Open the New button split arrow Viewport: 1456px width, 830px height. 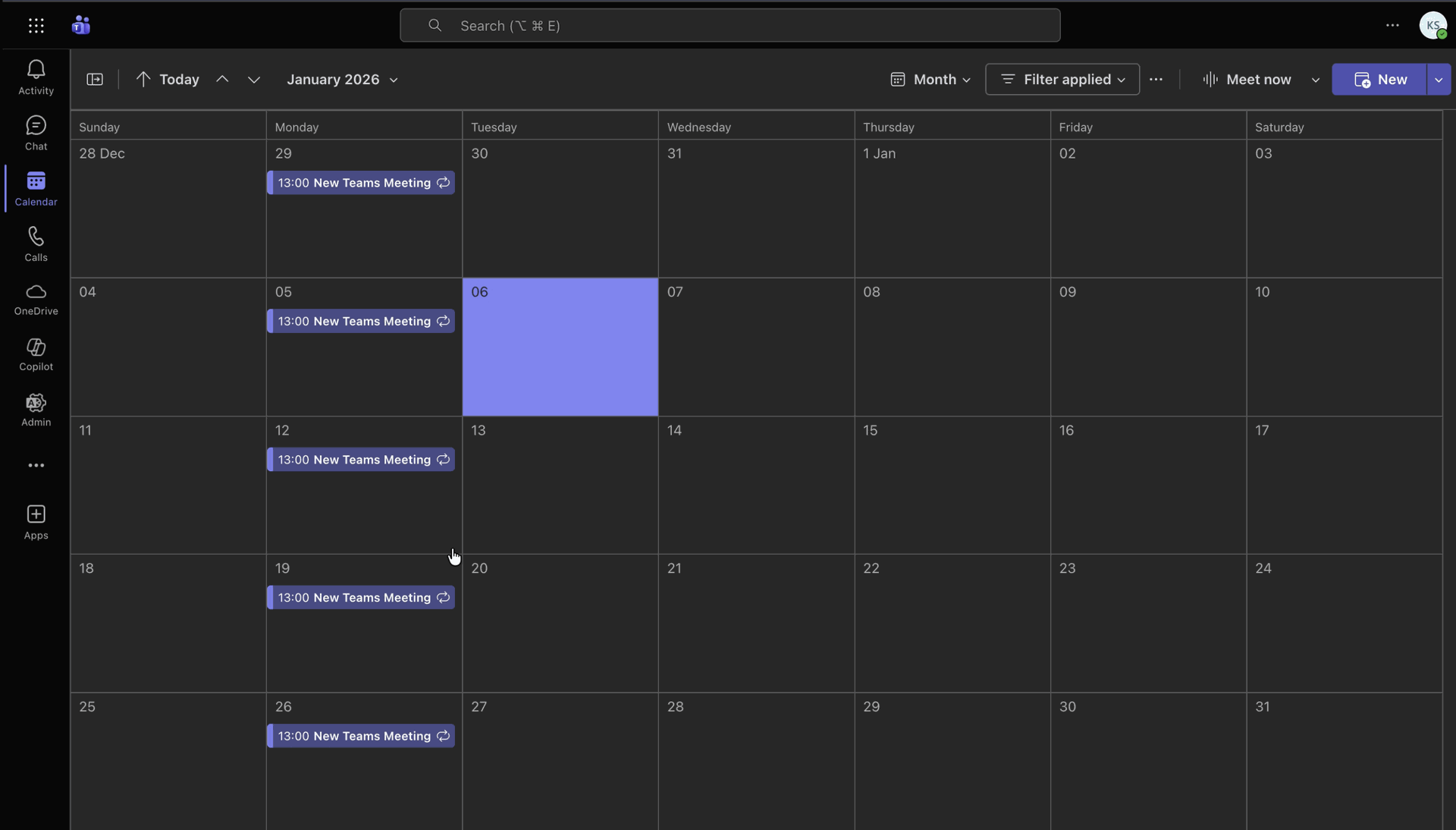tap(1438, 80)
